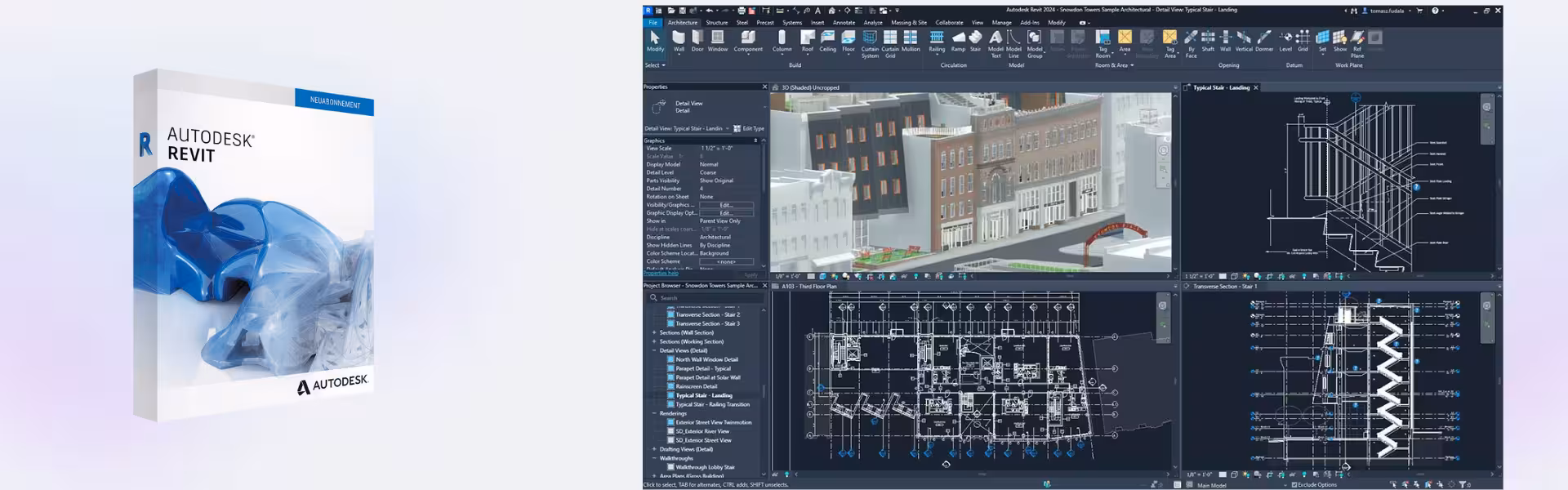Expand Sections (Wall Section) tree node

(654, 332)
